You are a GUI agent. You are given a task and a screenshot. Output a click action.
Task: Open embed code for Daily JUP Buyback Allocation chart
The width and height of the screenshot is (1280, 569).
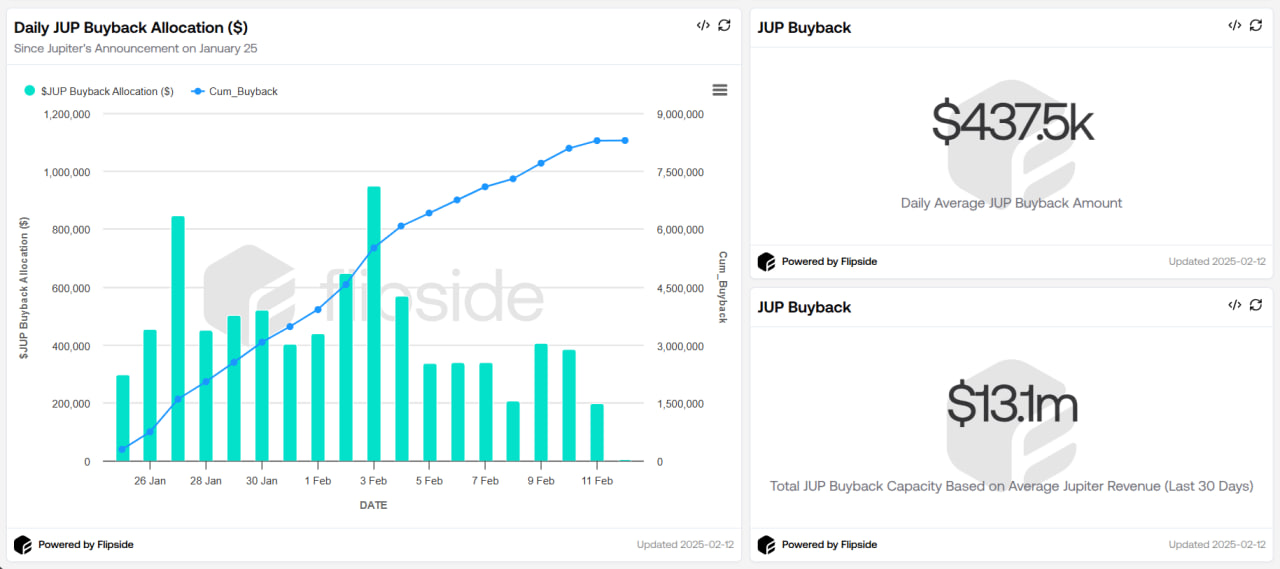point(703,25)
